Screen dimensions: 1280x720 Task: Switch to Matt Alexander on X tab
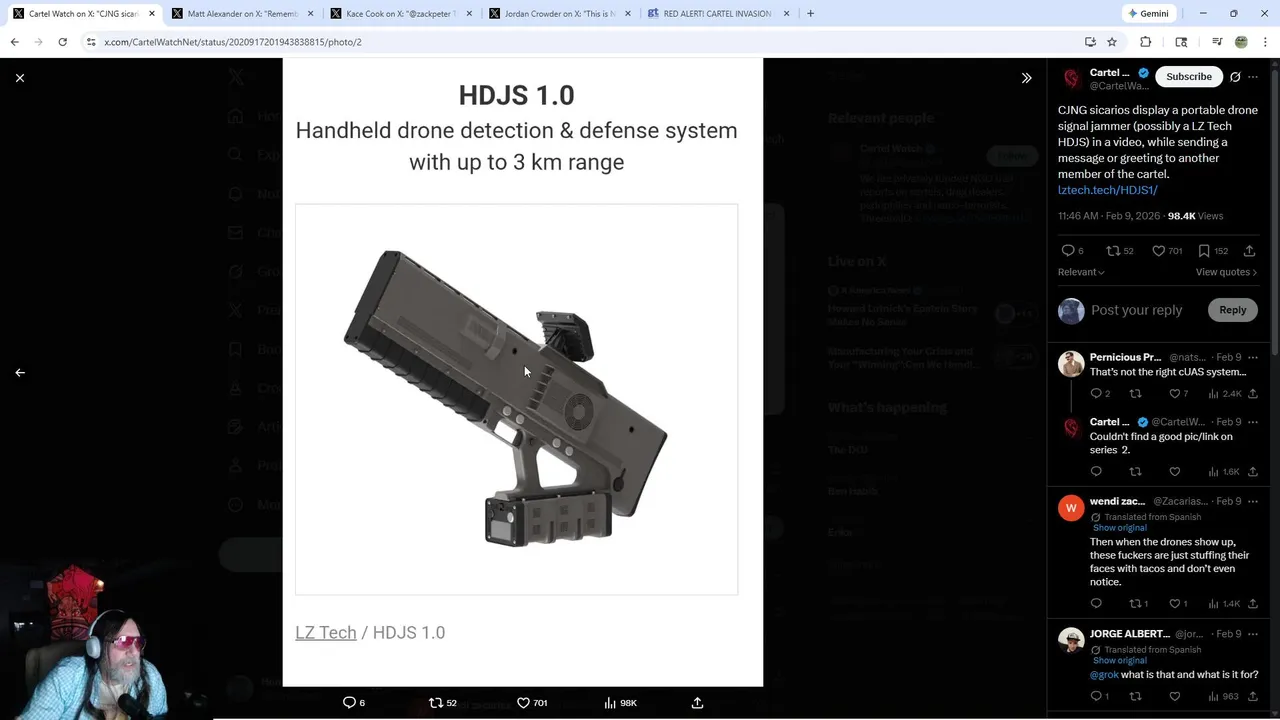(243, 14)
